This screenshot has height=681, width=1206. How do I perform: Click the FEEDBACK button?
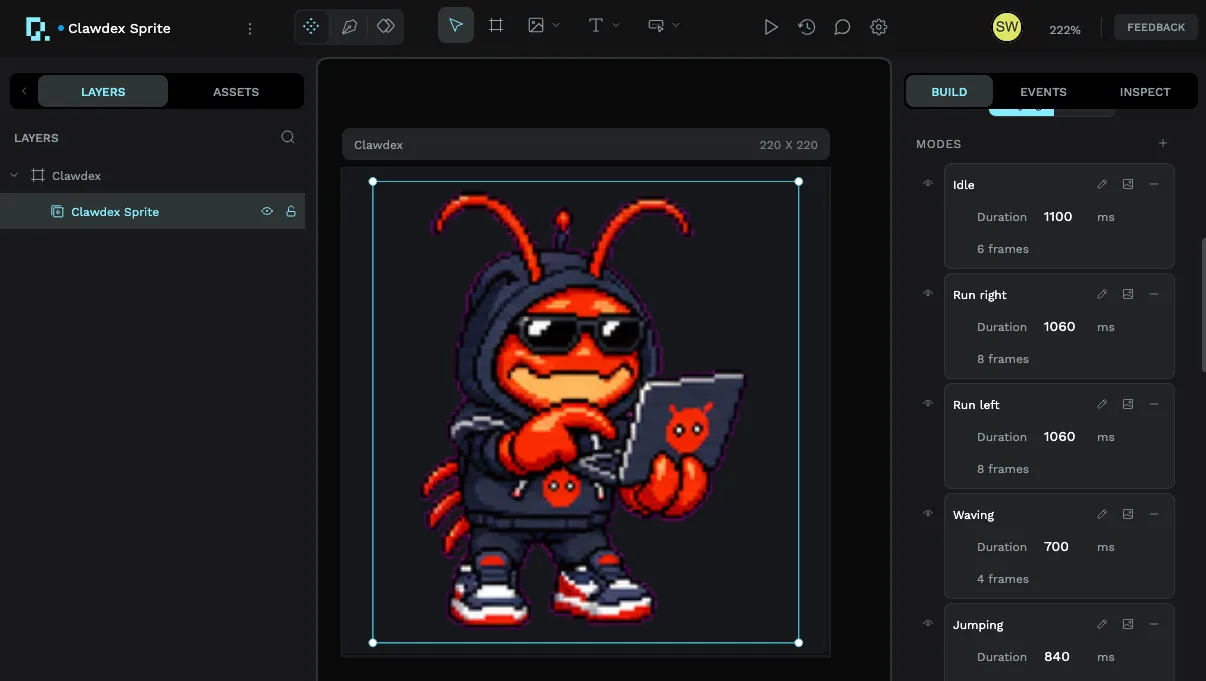tap(1156, 27)
